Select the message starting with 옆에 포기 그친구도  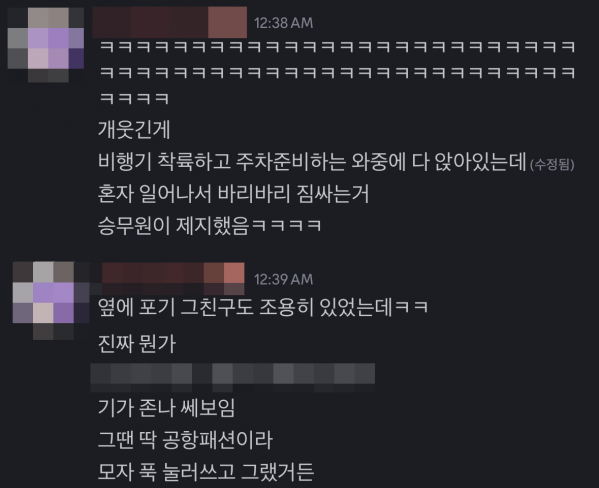(263, 307)
